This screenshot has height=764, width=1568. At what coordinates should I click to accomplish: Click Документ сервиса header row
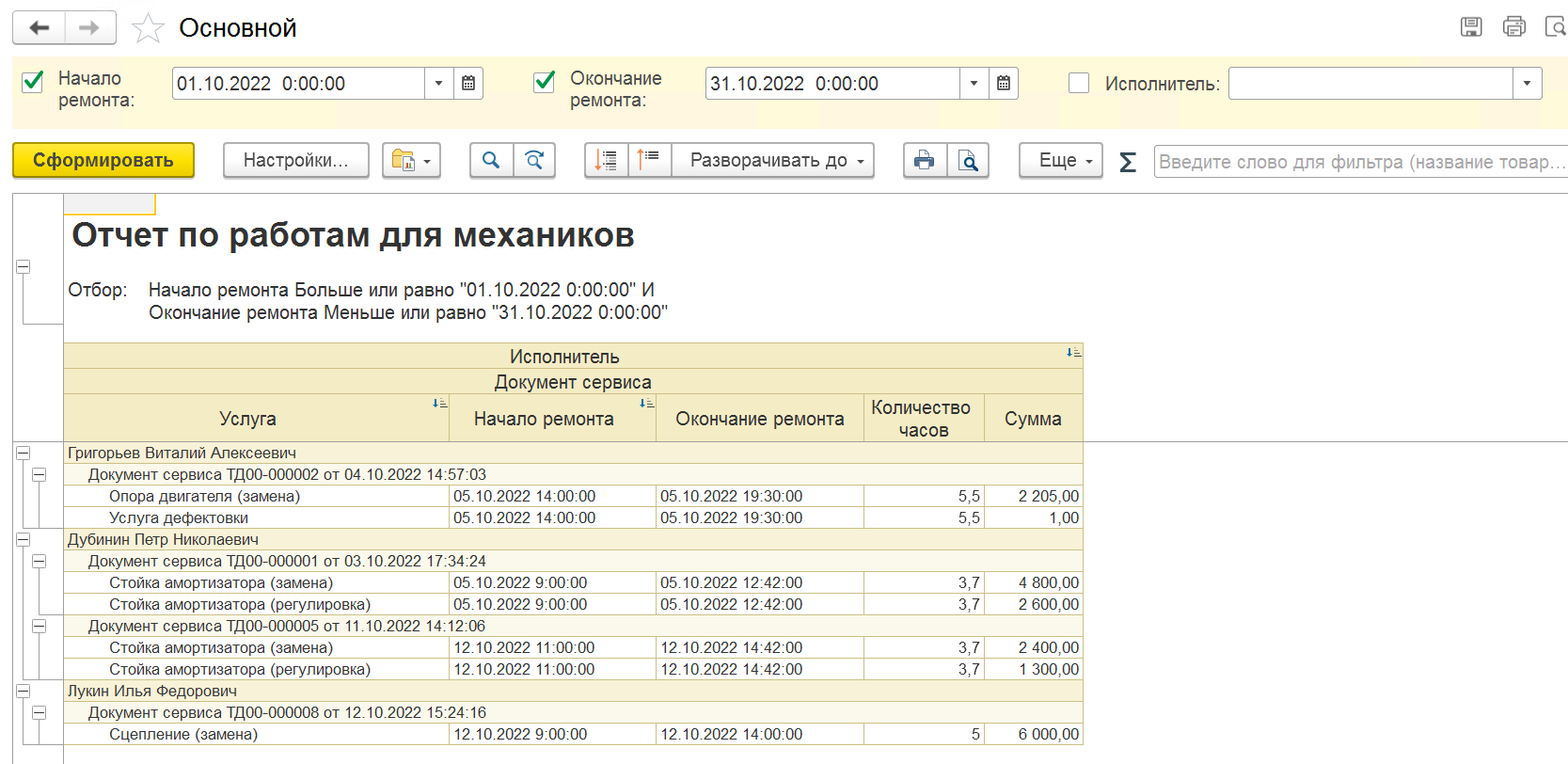click(573, 382)
